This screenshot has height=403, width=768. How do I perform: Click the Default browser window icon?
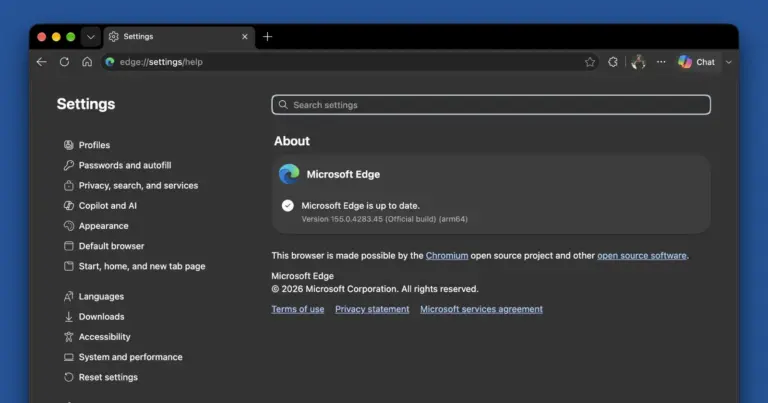tap(69, 246)
